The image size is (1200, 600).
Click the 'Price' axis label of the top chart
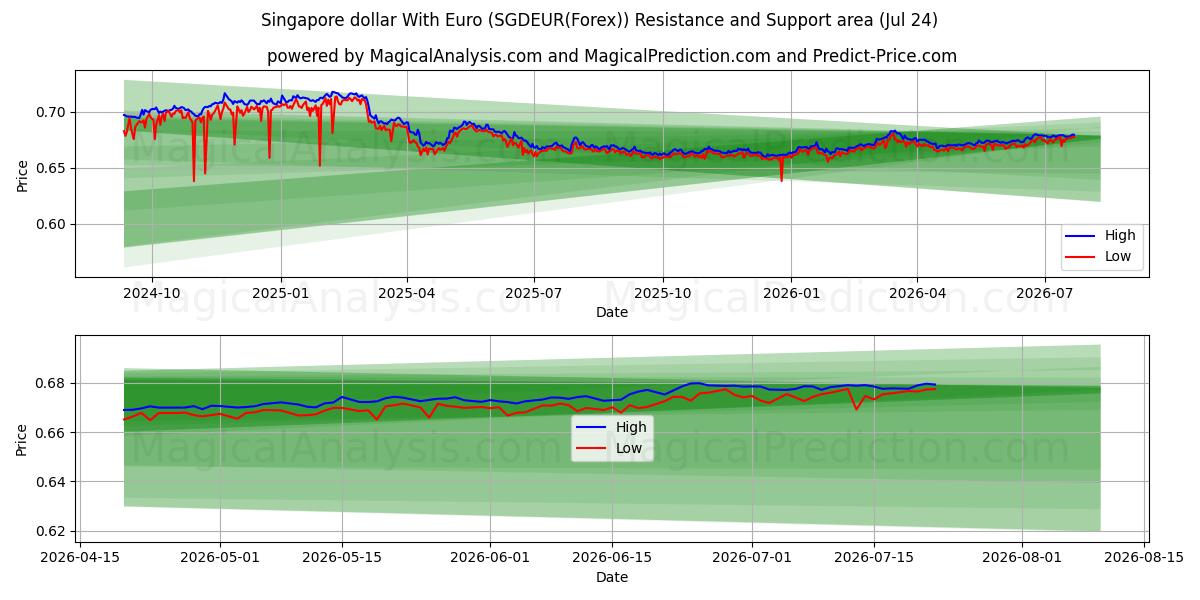(x=22, y=173)
